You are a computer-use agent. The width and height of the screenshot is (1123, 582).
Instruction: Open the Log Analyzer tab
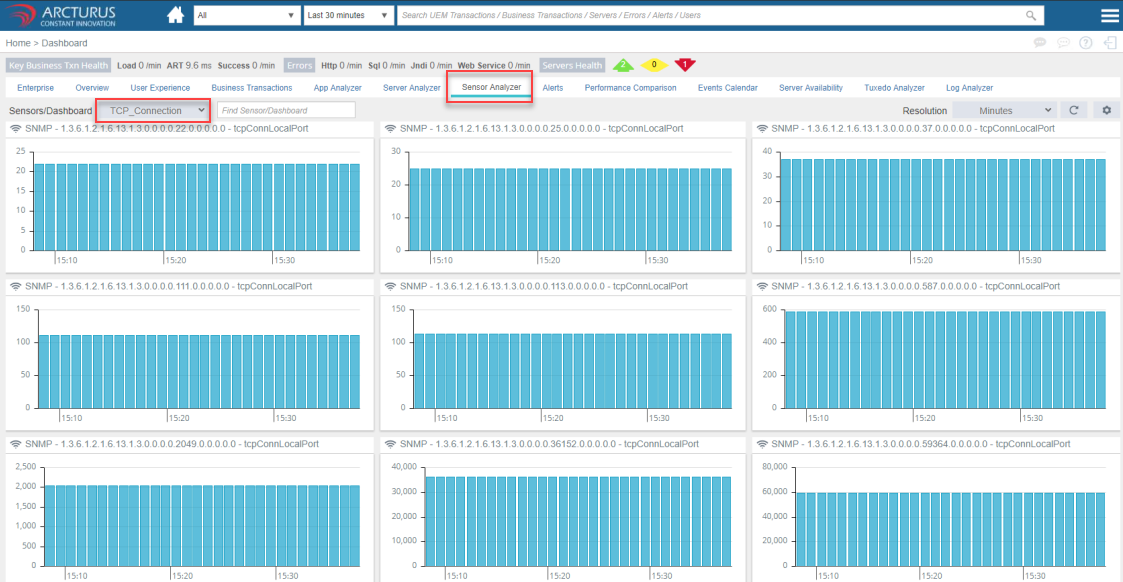[x=969, y=88]
